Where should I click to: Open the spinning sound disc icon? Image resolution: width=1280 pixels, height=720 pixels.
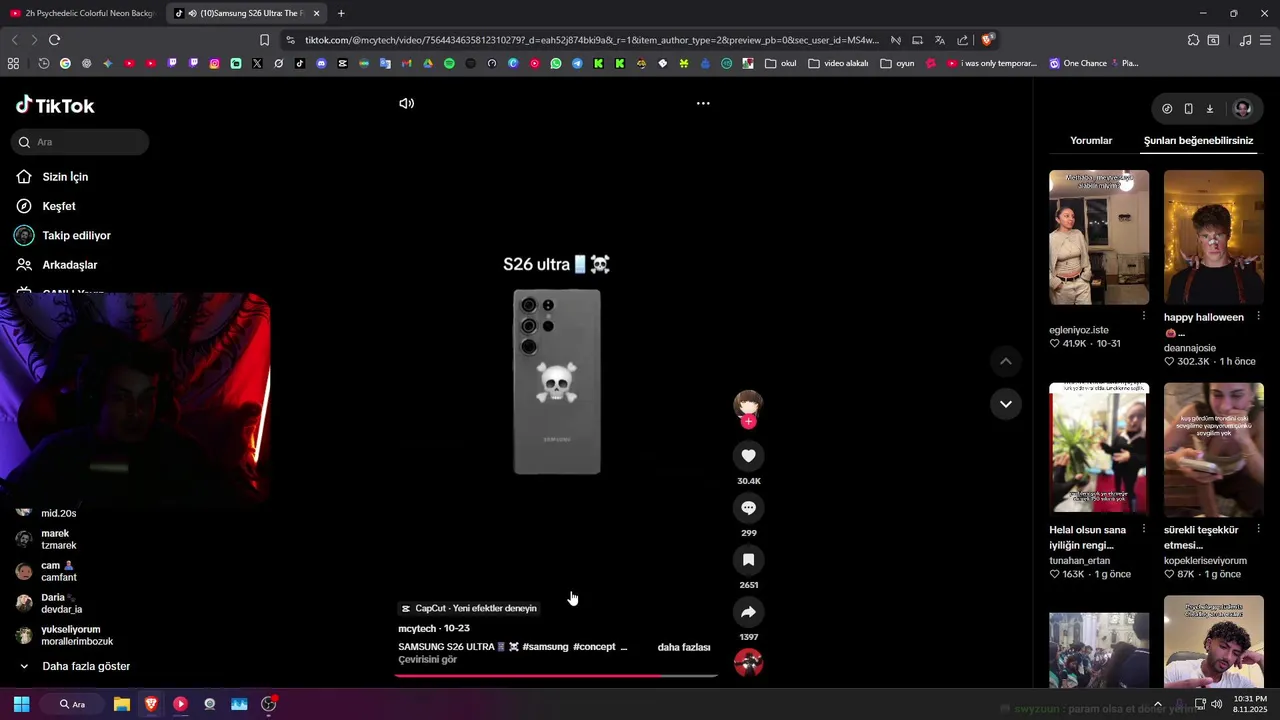(748, 662)
